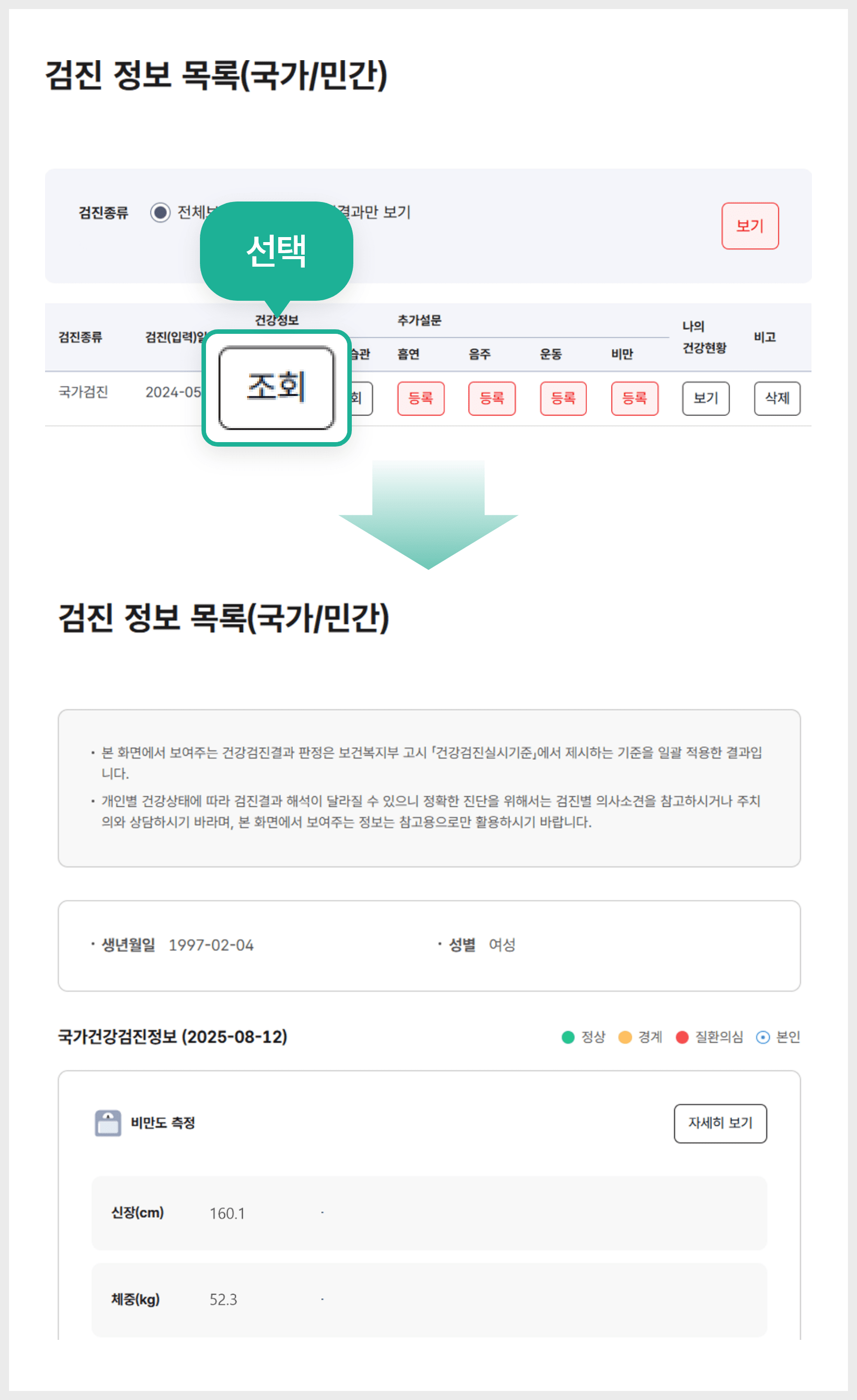Image resolution: width=857 pixels, height=1400 pixels.
Task: Register drinking info via 음주 등록 button
Action: point(492,398)
